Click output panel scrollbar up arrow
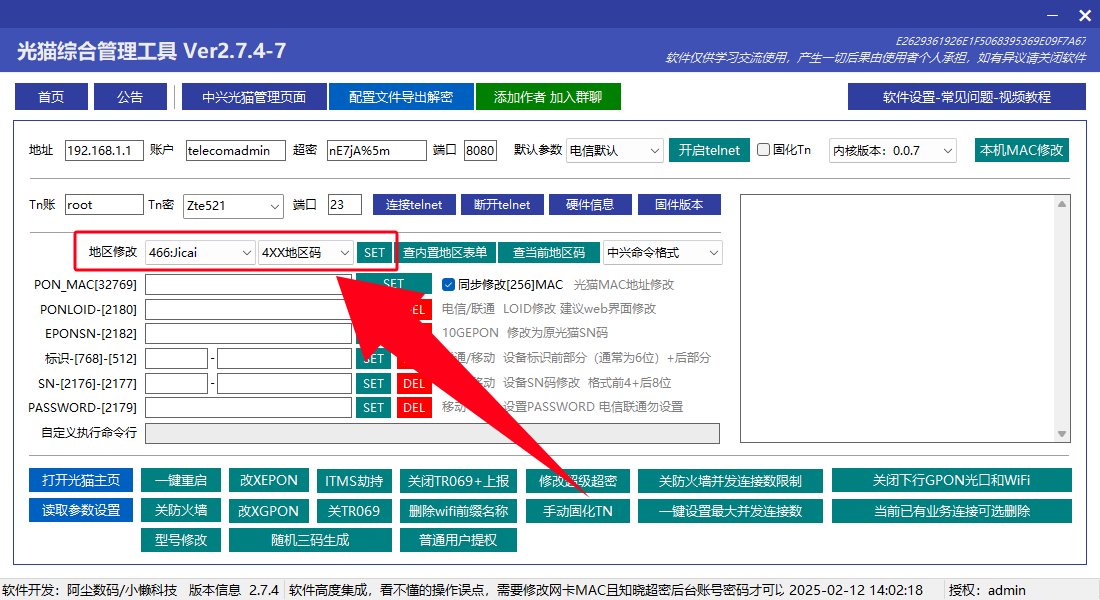 click(1062, 204)
